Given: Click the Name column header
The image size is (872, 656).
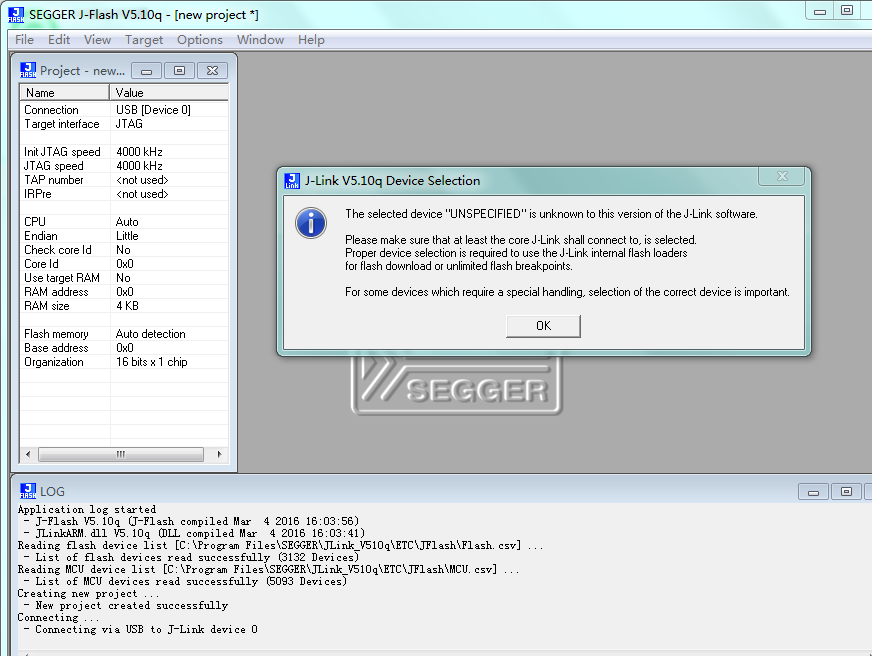Looking at the screenshot, I should coord(65,93).
